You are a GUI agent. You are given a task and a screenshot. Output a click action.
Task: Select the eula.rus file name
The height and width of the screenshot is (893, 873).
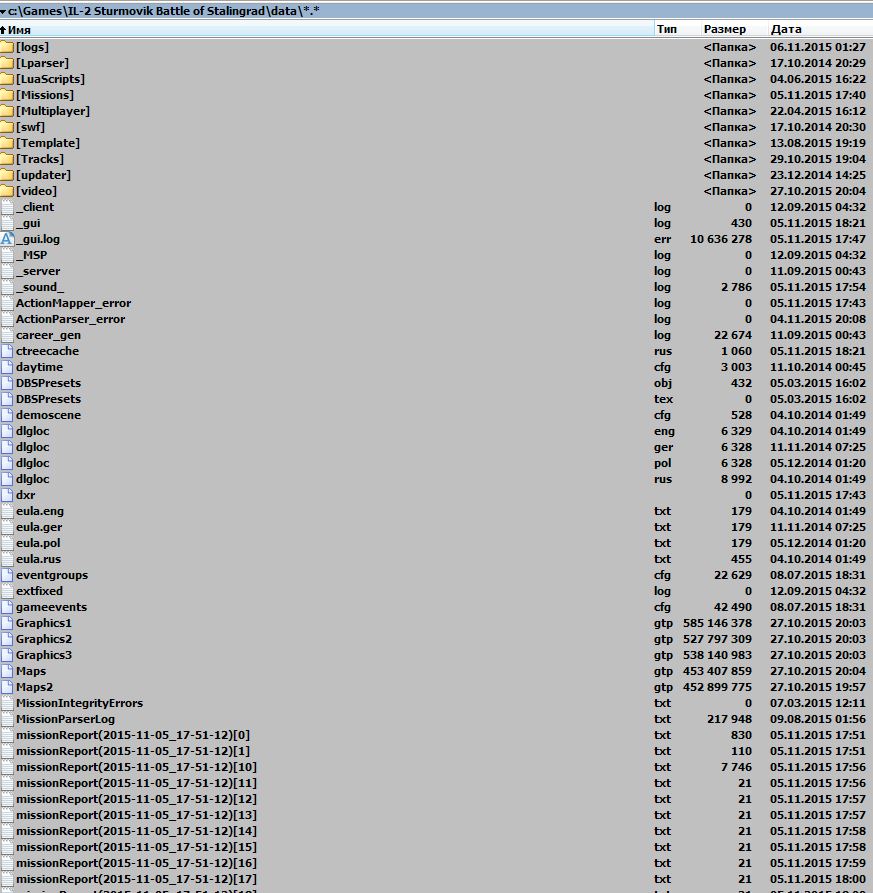[x=38, y=559]
